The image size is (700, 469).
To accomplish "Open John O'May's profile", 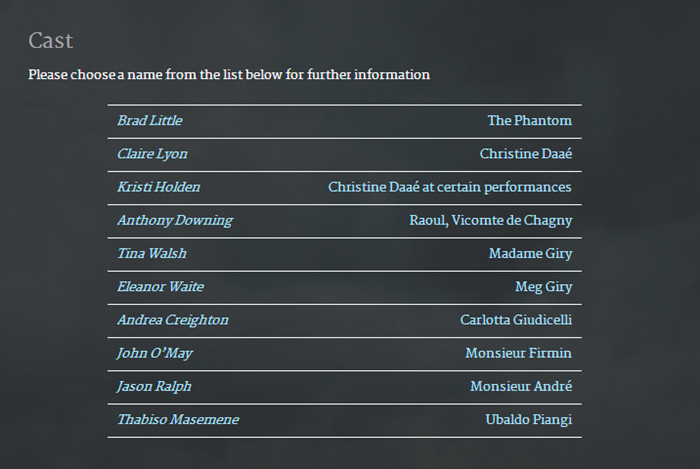I will [x=154, y=353].
